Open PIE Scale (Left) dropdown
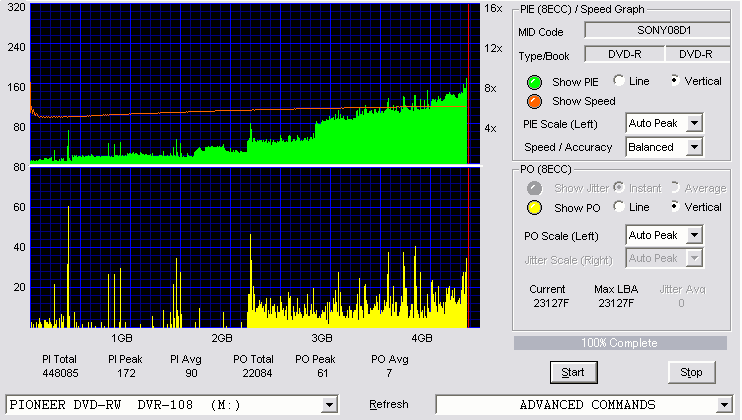The image size is (742, 420). coord(694,123)
